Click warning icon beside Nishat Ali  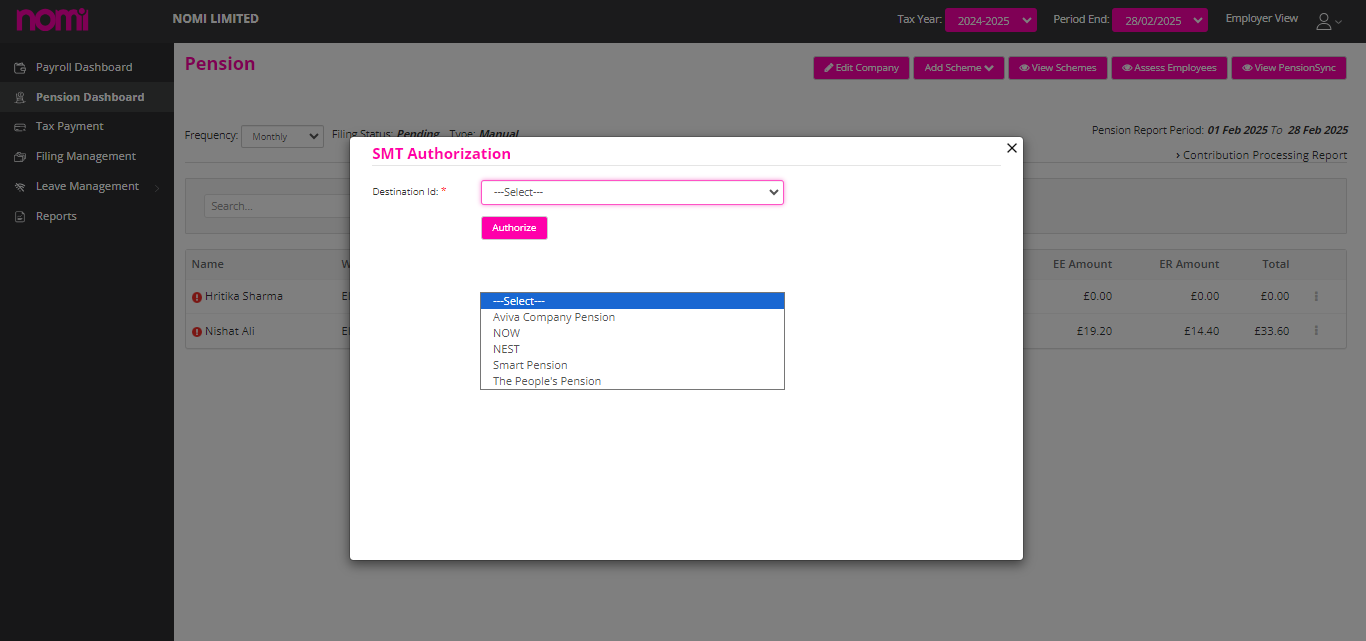click(197, 332)
